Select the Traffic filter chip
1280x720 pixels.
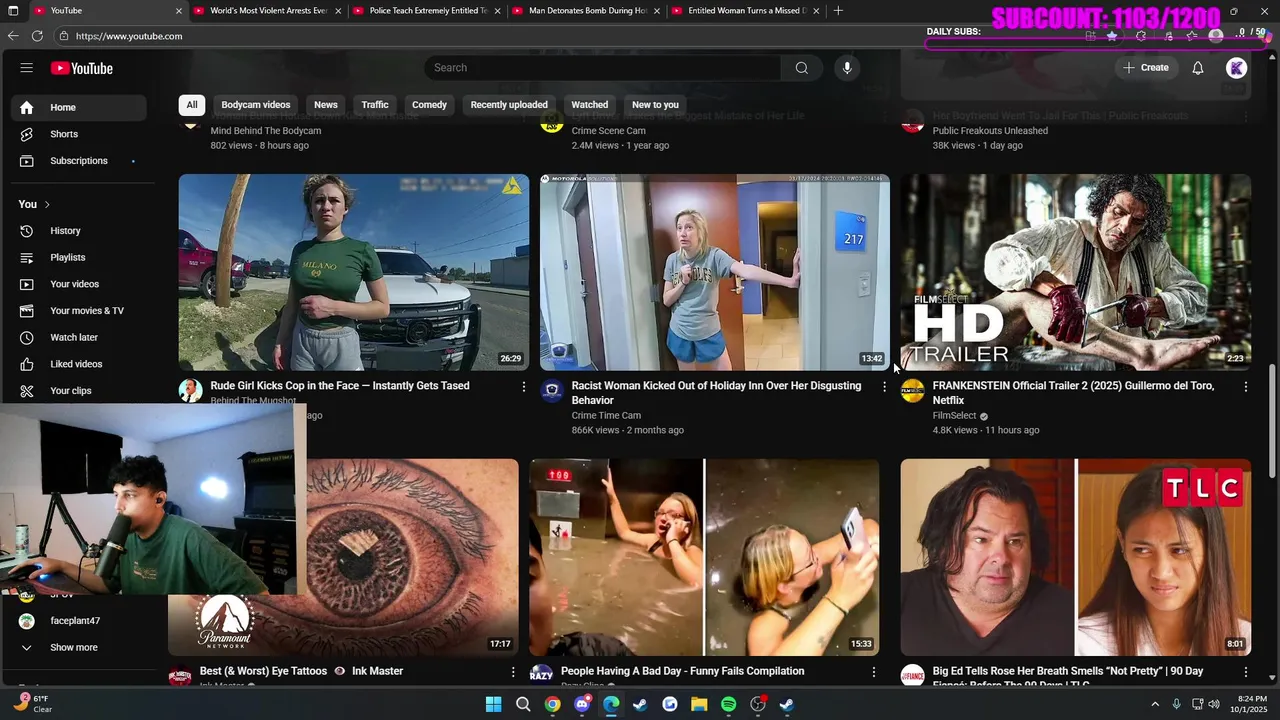pyautogui.click(x=375, y=105)
